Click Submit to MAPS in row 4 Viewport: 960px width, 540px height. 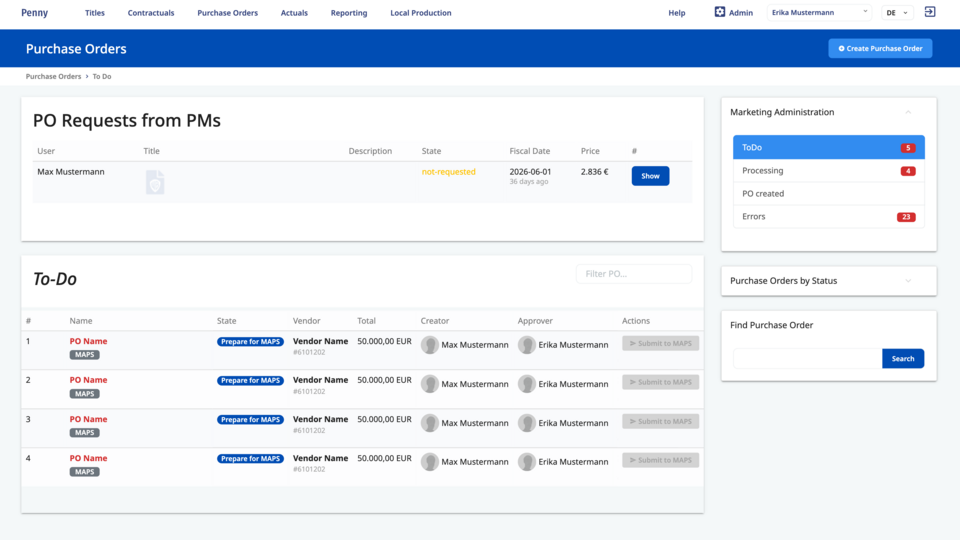click(x=661, y=460)
